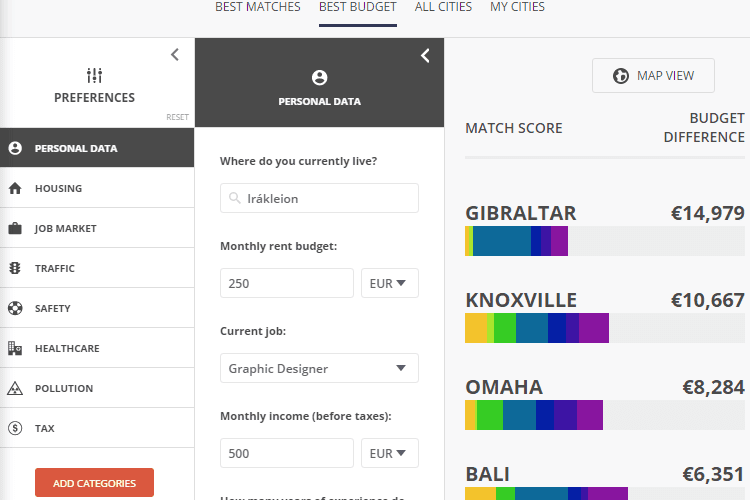
Task: Click the Tax dollar icon
Action: (15, 428)
